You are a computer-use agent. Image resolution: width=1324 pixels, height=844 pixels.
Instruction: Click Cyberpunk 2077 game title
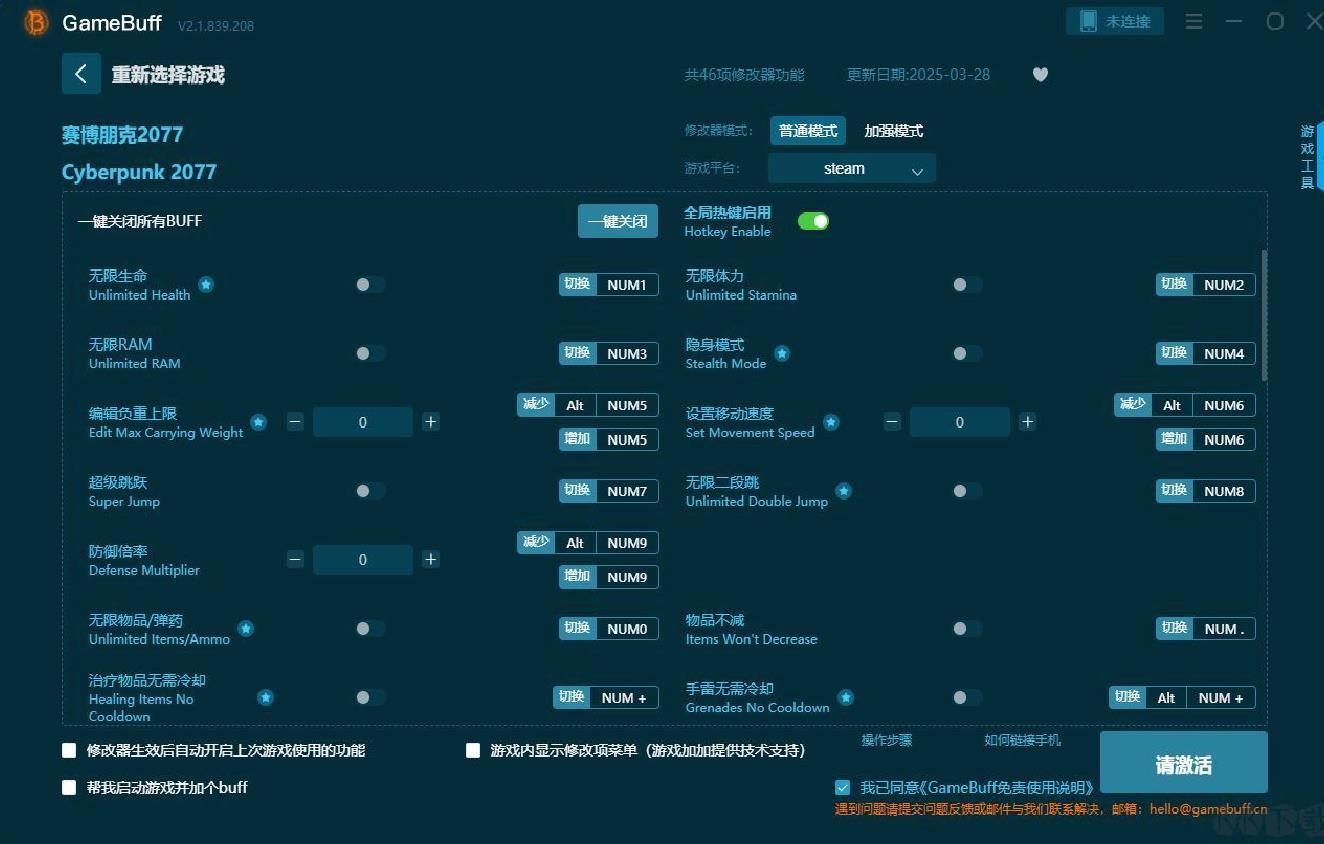139,172
